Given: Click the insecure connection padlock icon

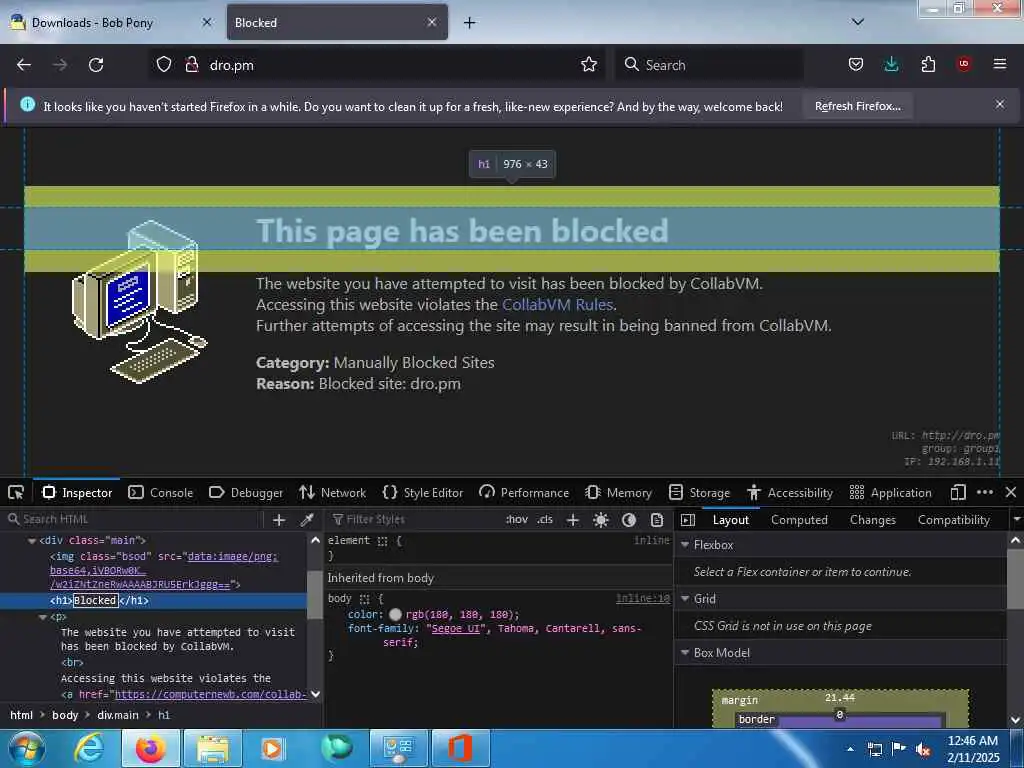Looking at the screenshot, I should pos(191,64).
